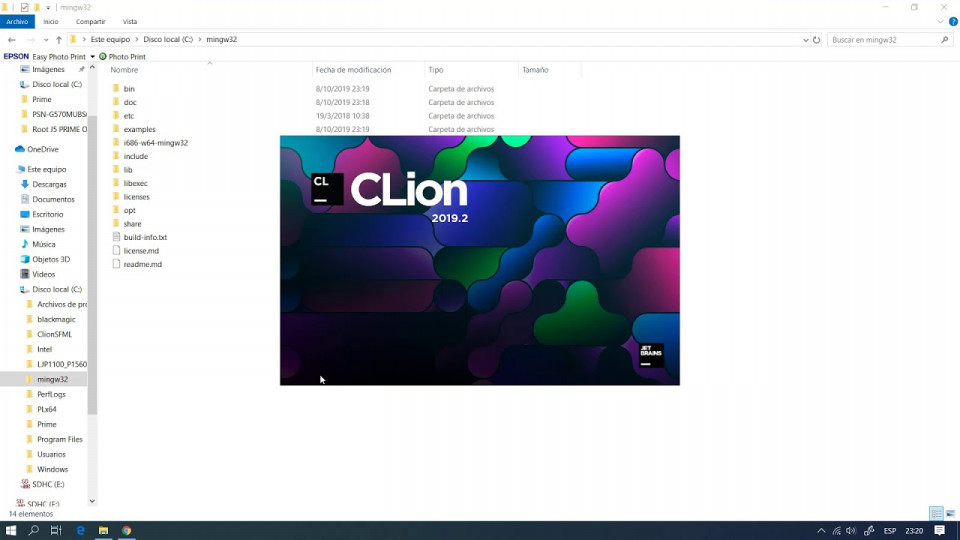960x540 pixels.
Task: Open blackmagic folder in tree
Action: [x=56, y=319]
